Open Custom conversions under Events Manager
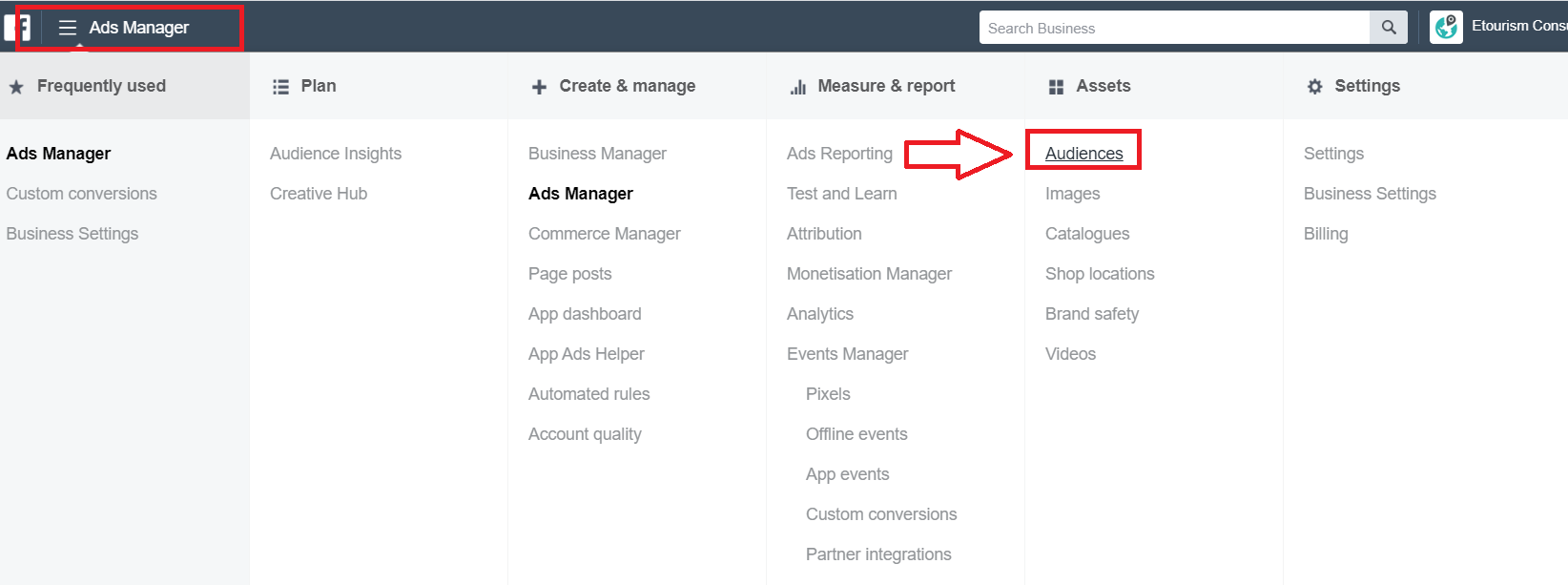 [881, 514]
